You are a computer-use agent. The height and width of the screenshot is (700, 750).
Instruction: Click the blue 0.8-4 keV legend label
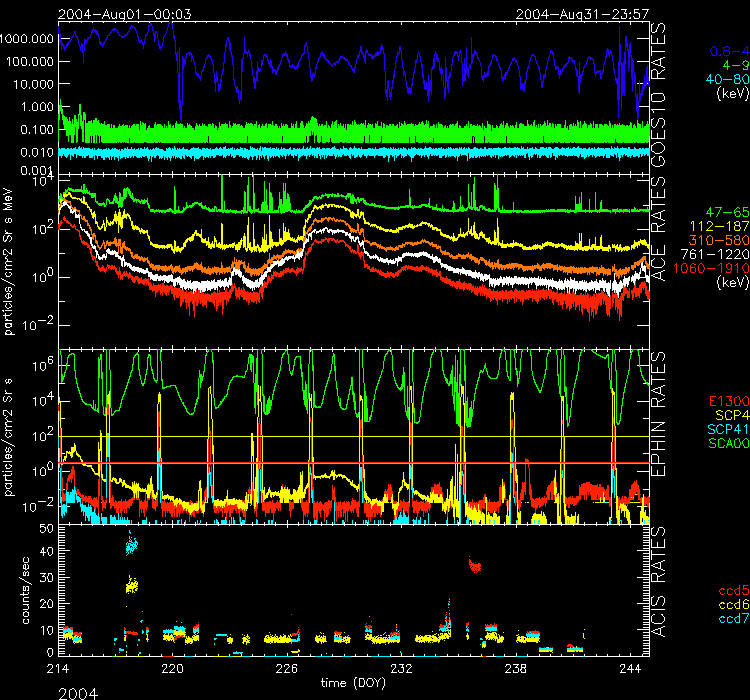click(x=725, y=51)
